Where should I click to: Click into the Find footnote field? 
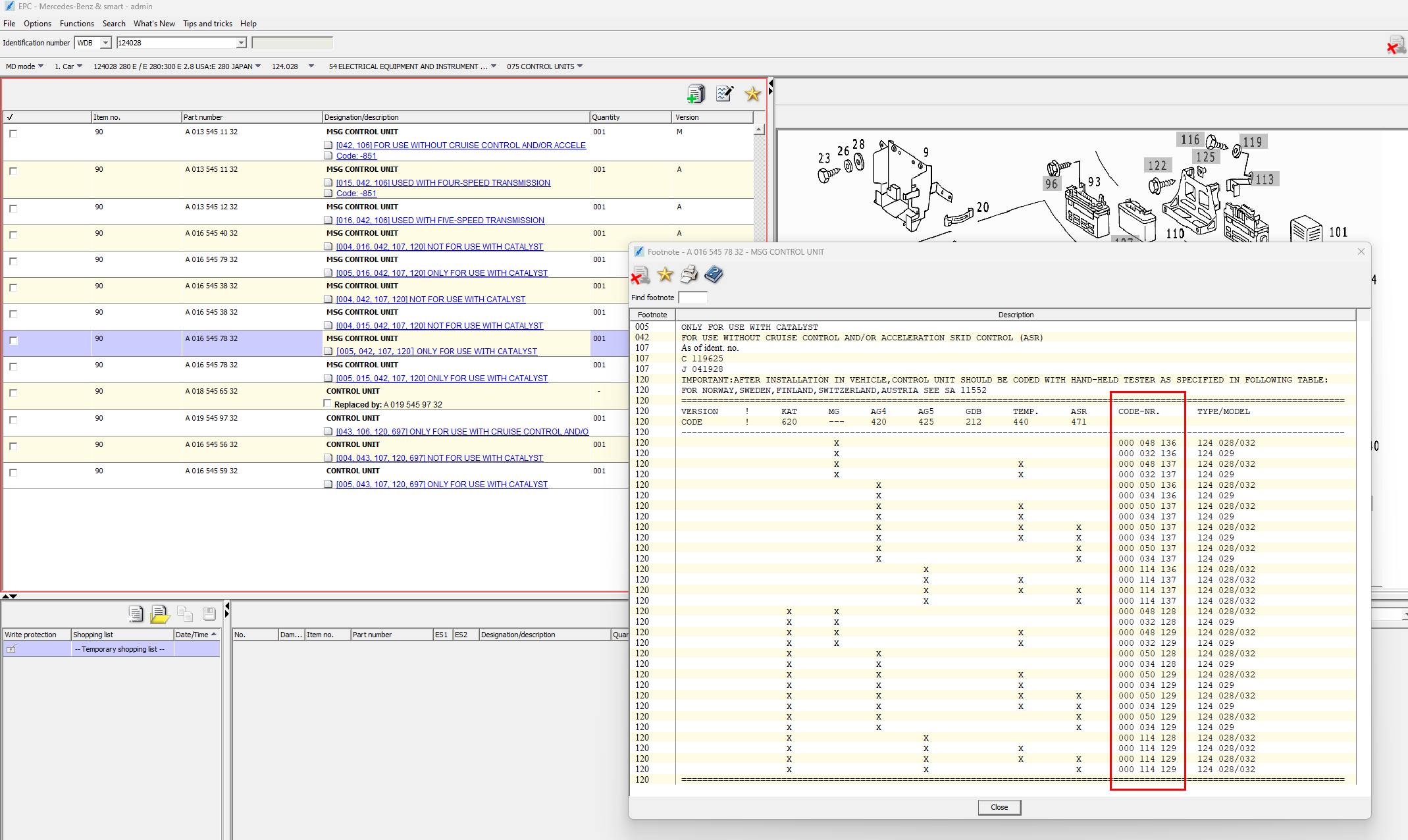[692, 298]
